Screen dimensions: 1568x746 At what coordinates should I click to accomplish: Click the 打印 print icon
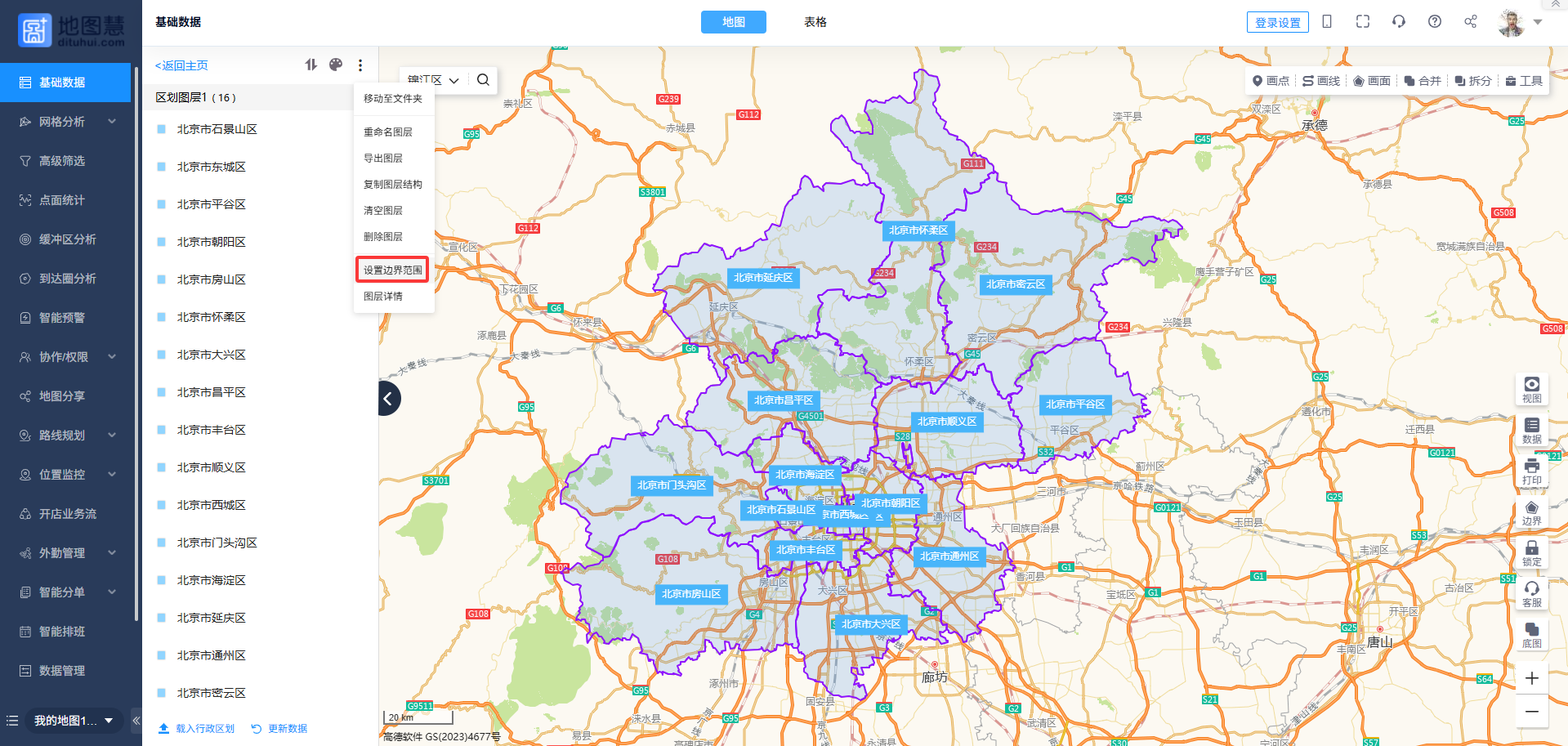[1531, 471]
